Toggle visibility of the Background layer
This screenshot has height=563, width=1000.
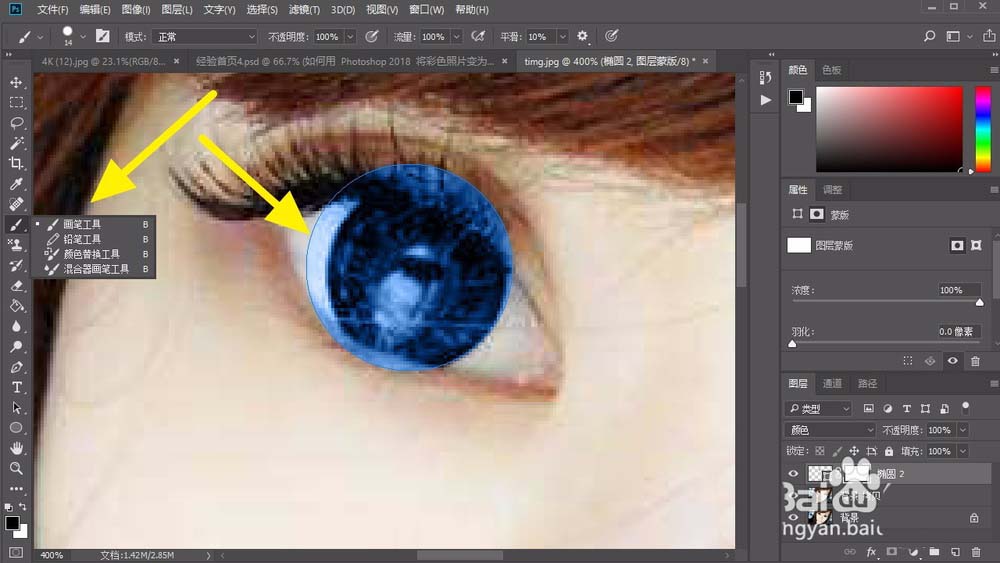pos(793,517)
